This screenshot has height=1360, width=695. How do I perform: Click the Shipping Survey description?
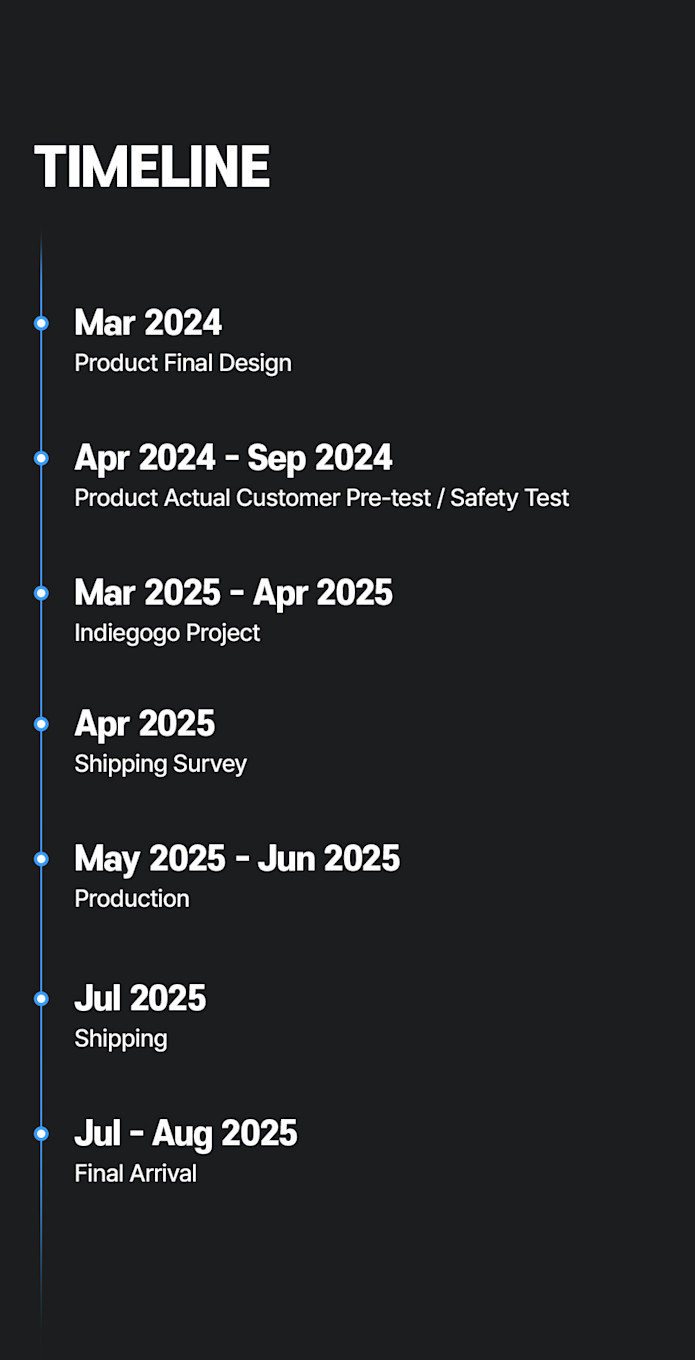(160, 764)
